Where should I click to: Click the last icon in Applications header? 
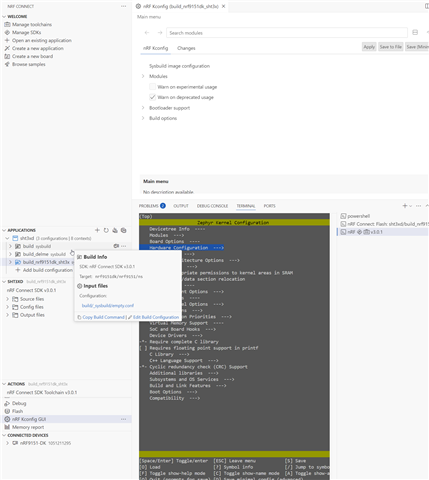click(x=124, y=230)
